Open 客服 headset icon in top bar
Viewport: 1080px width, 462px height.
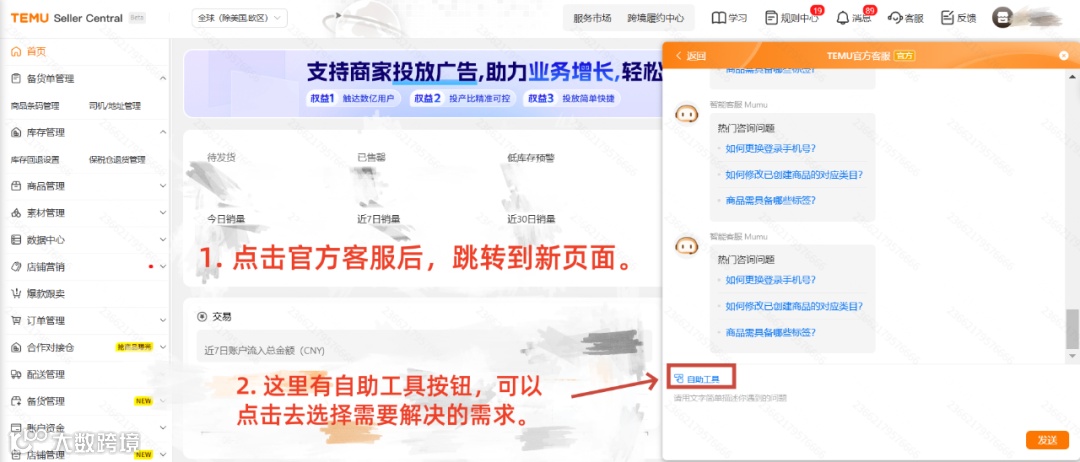[x=895, y=18]
